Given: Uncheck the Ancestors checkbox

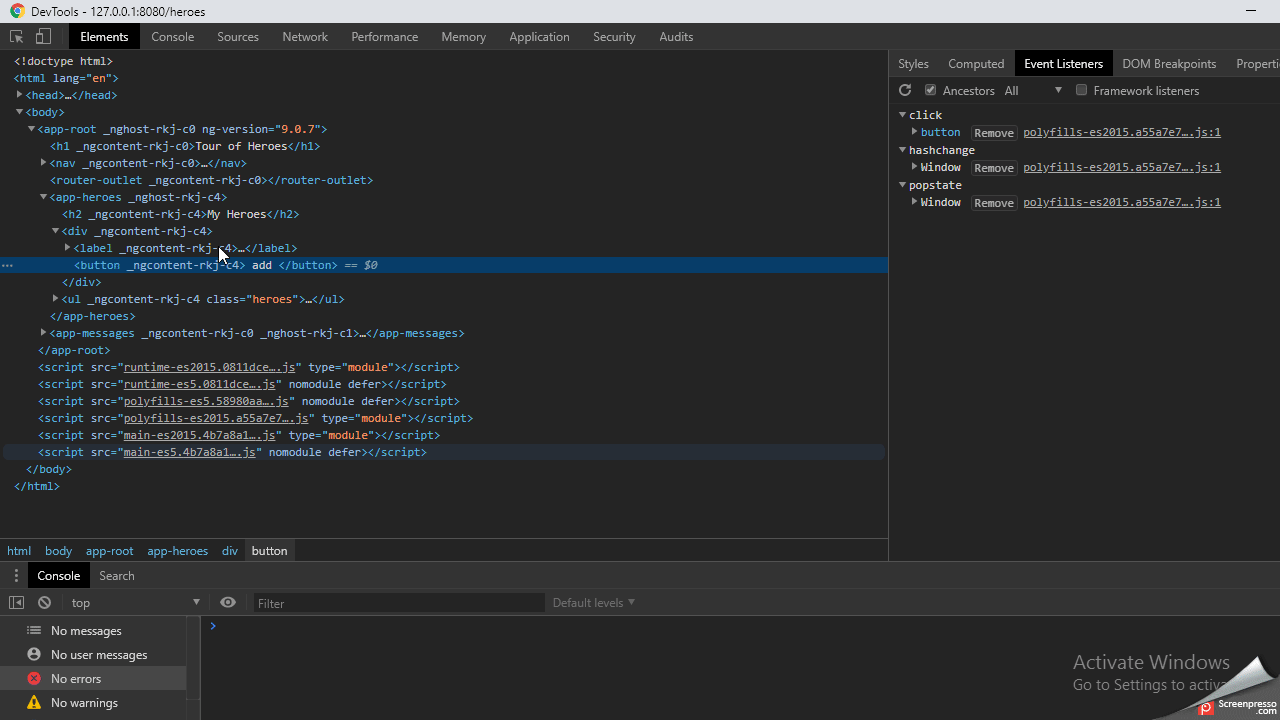Looking at the screenshot, I should tap(930, 90).
